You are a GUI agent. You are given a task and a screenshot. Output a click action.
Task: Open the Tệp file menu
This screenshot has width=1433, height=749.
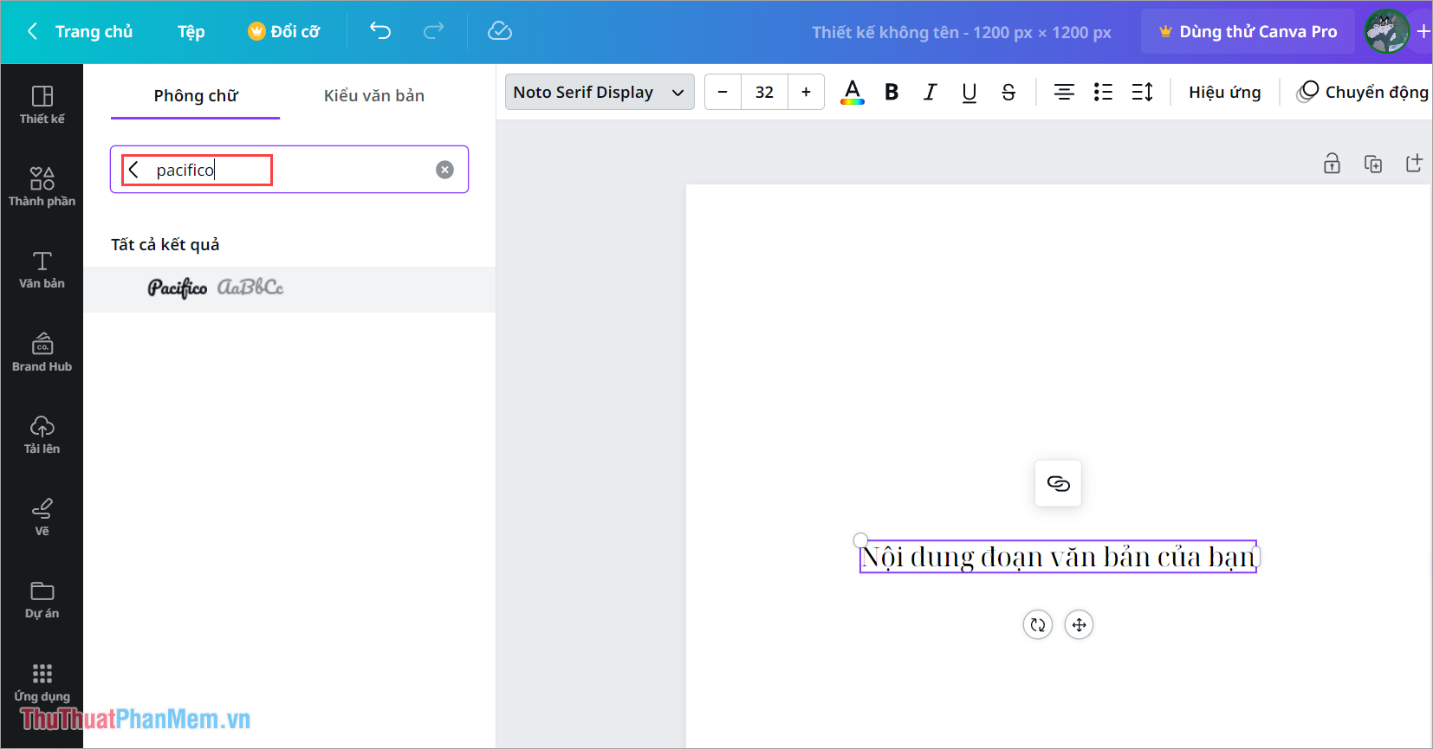(191, 31)
